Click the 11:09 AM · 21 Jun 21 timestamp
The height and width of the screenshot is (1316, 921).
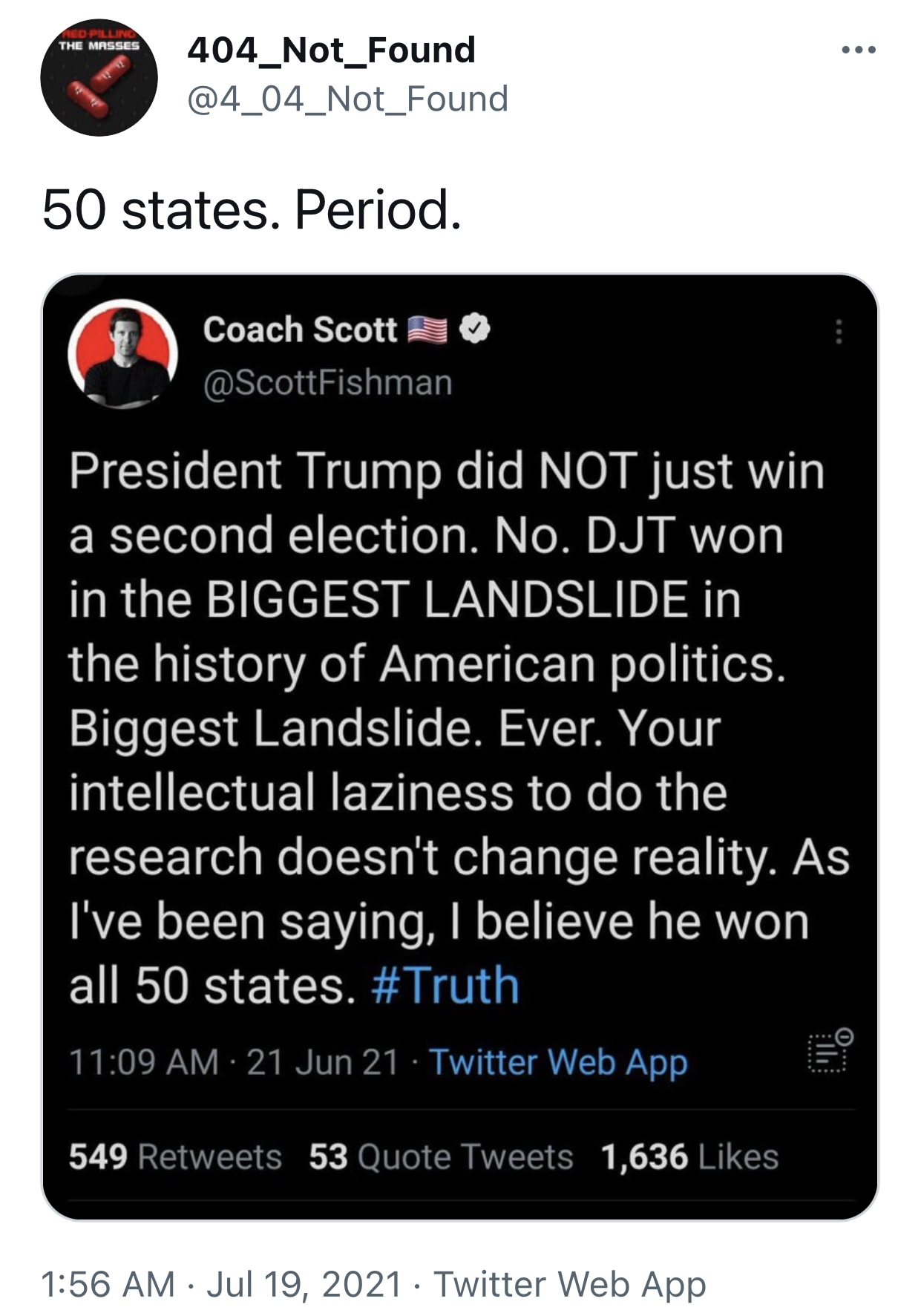click(x=235, y=1062)
